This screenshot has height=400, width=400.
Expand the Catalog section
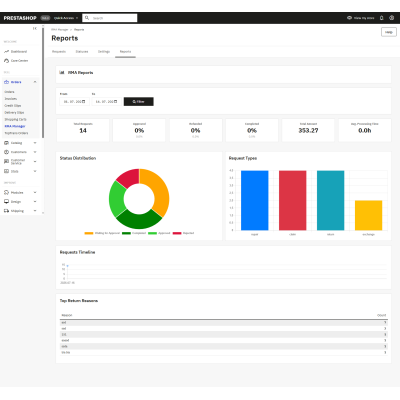[35, 143]
